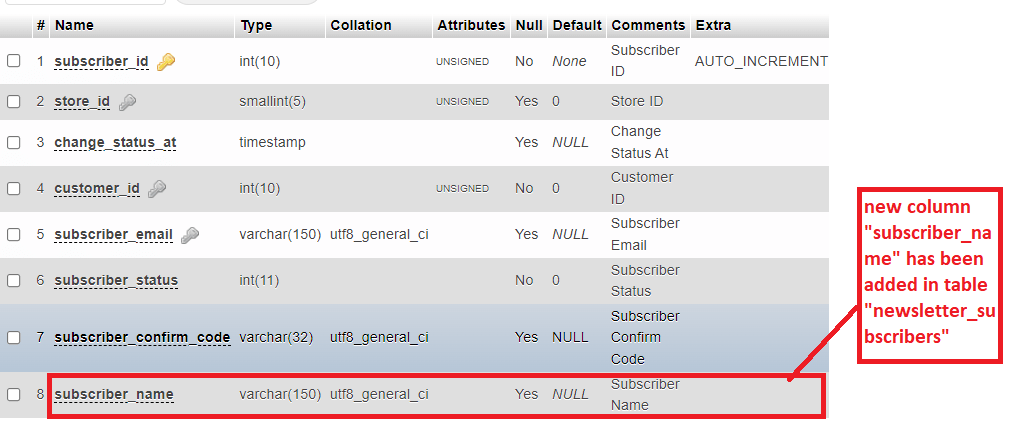
Task: Click the AUTO_INCREMENT value in the Extra column
Action: coord(761,62)
